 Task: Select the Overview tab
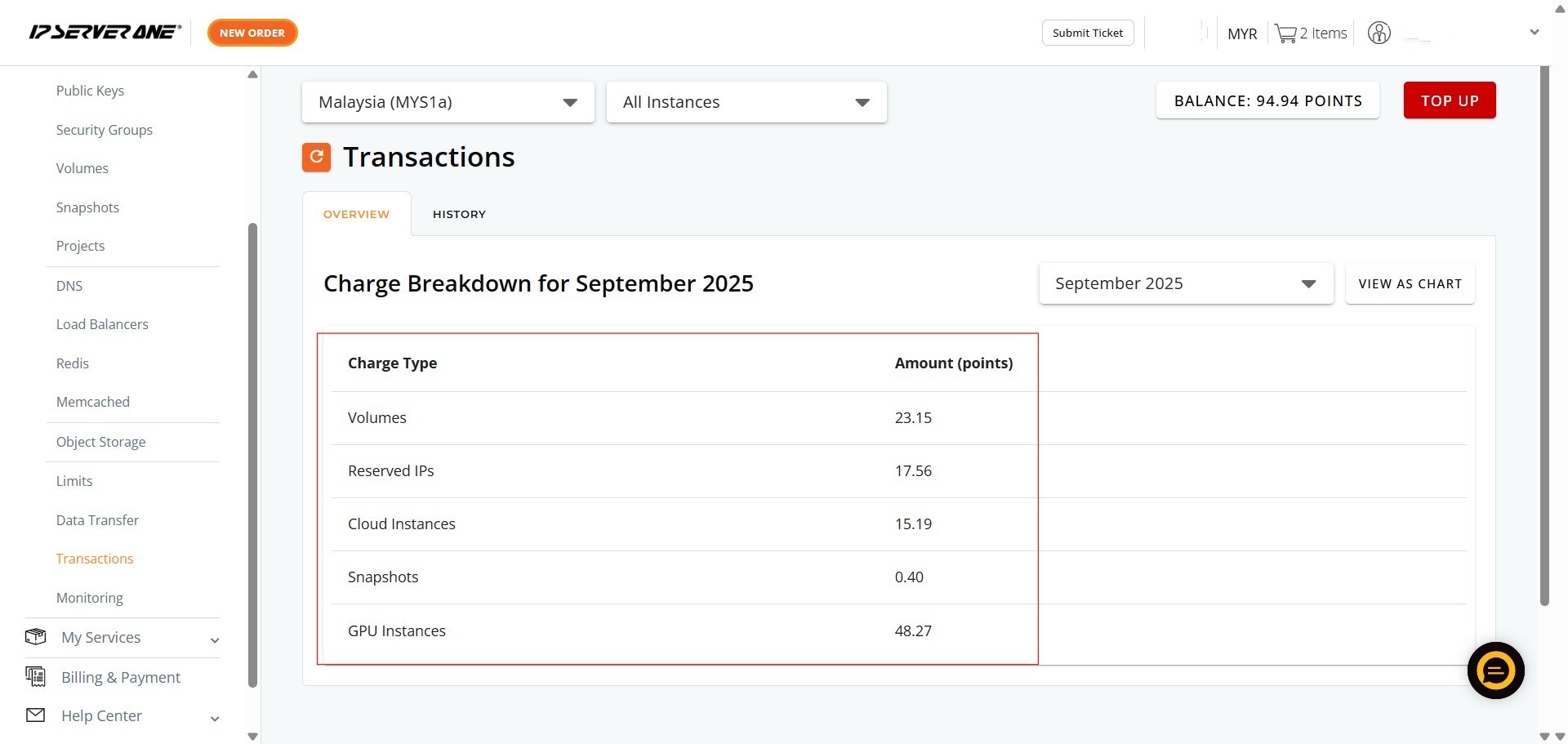point(356,214)
